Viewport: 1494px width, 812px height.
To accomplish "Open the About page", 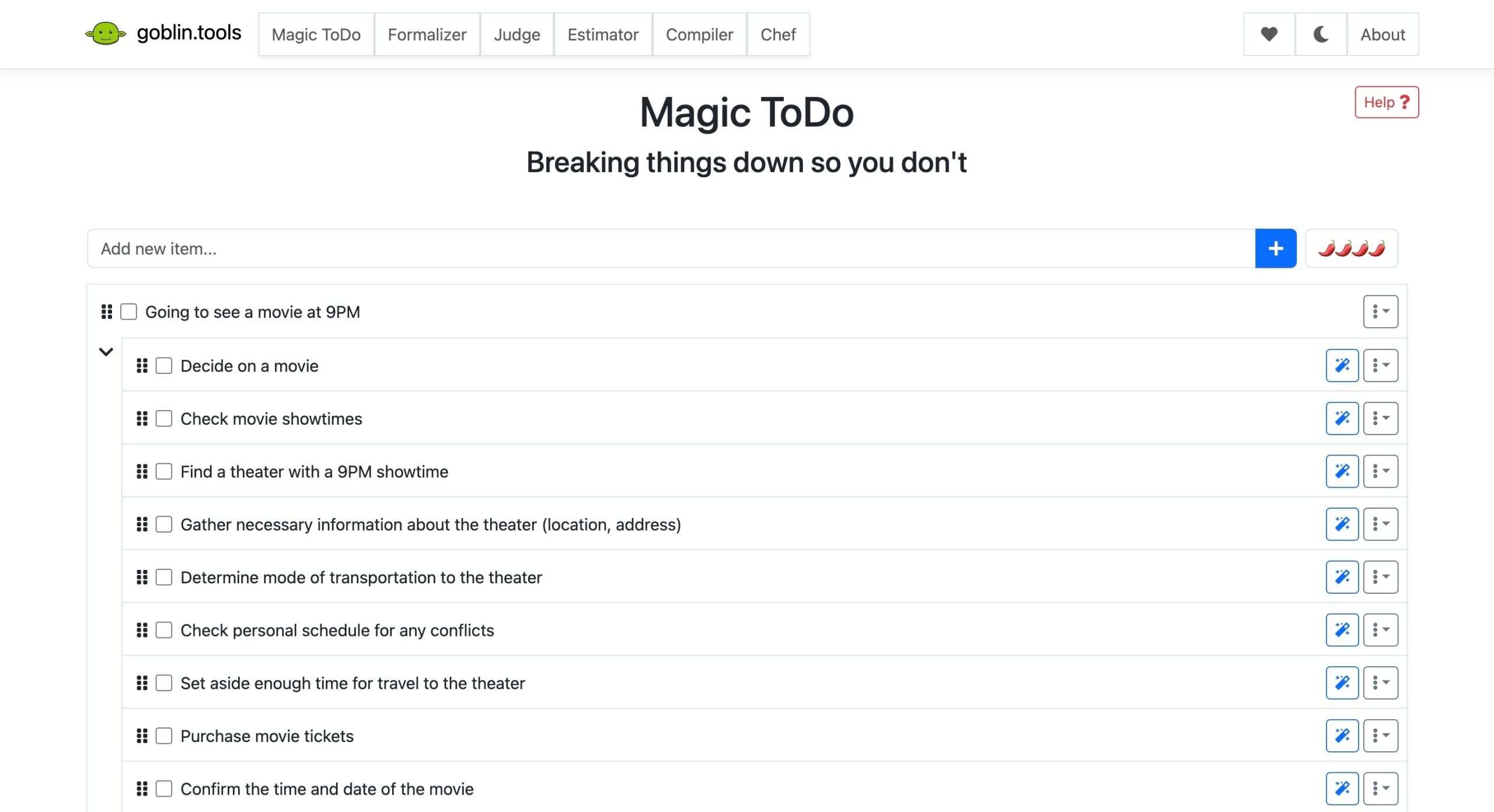I will pos(1383,34).
